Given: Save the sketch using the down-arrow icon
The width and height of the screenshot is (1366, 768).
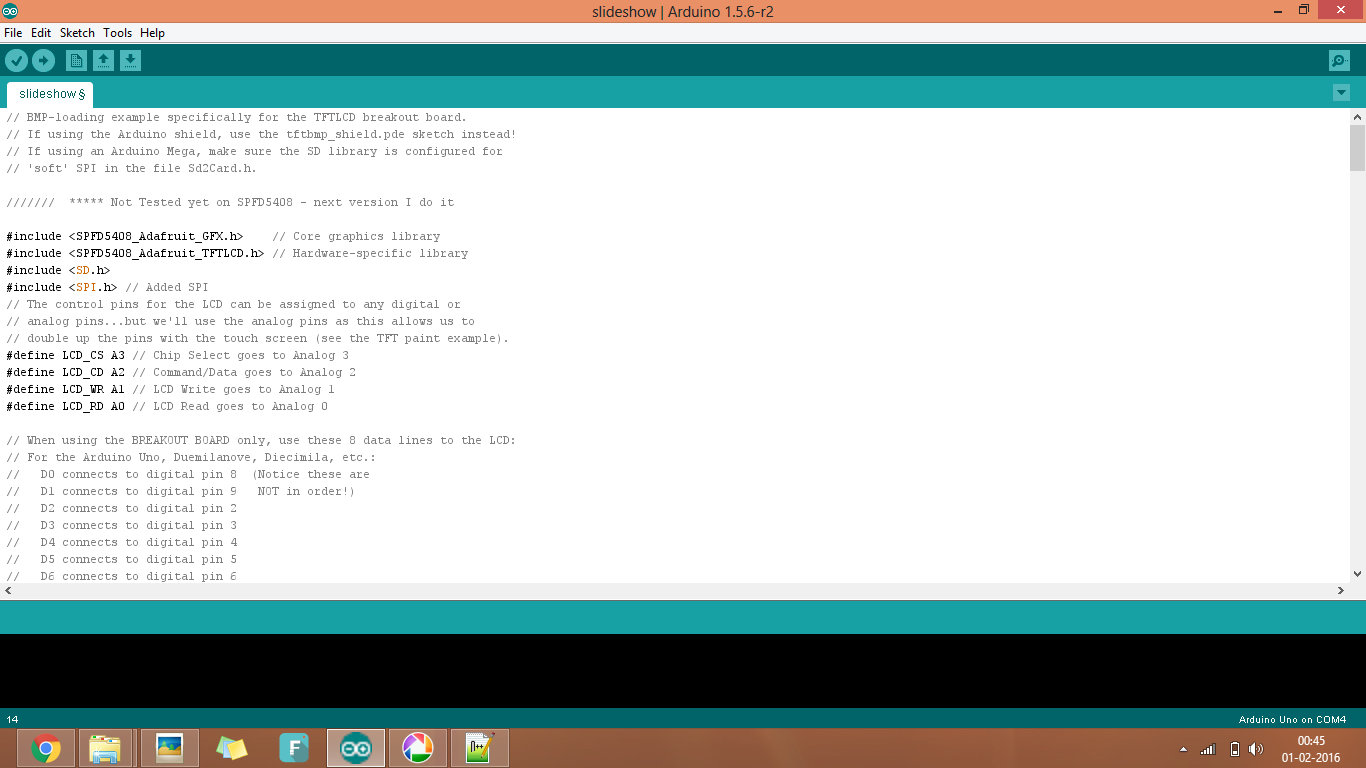Looking at the screenshot, I should click(130, 61).
